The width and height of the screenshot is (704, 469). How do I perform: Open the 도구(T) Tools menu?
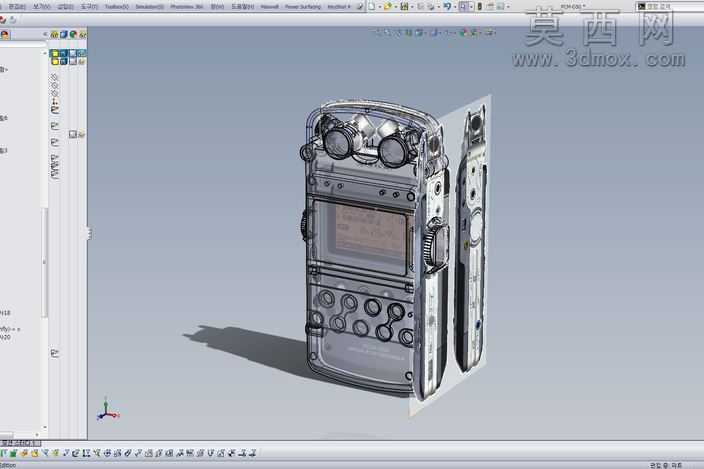(x=89, y=7)
